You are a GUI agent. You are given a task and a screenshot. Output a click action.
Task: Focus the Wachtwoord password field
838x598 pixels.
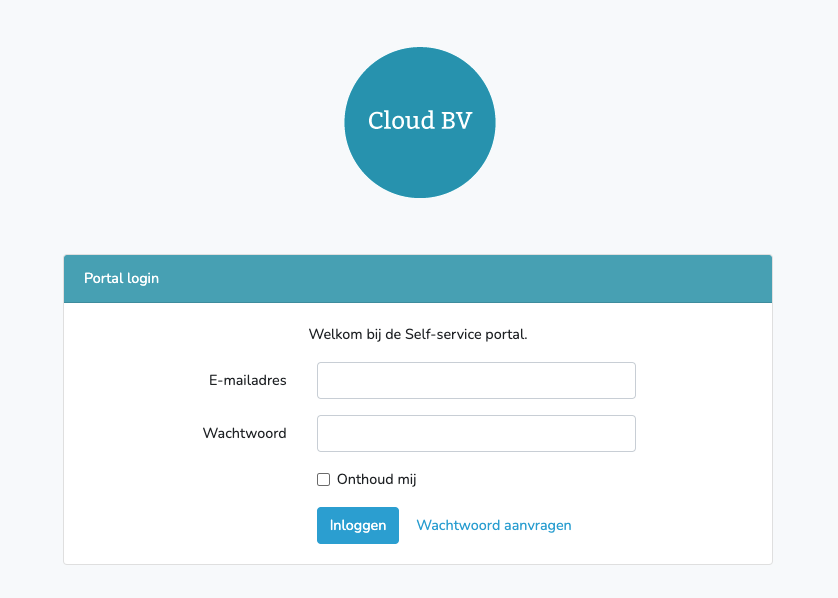point(476,433)
